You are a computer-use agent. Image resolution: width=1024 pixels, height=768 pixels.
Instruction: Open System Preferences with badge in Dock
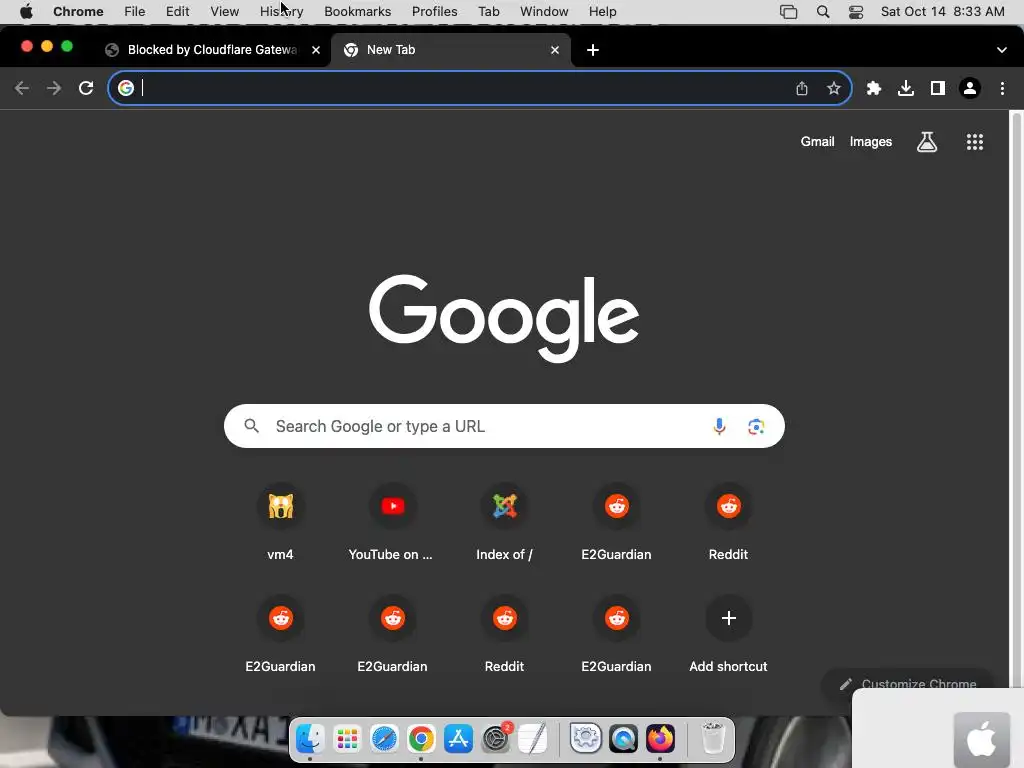point(496,739)
